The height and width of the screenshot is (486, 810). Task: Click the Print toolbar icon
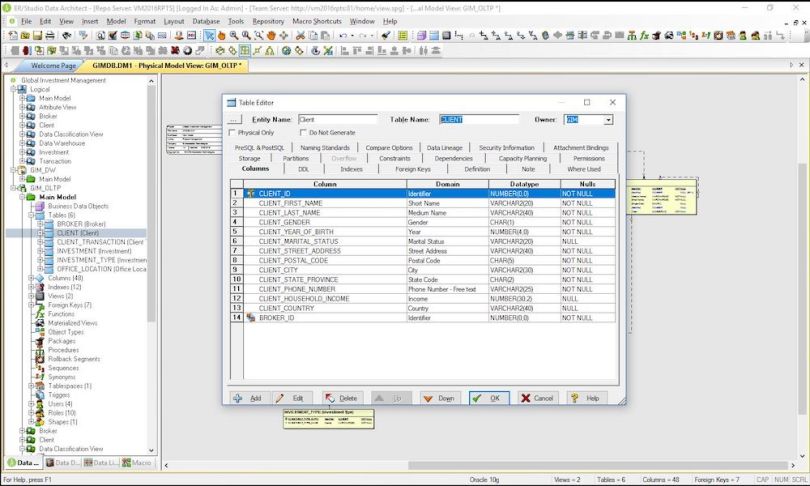50,35
